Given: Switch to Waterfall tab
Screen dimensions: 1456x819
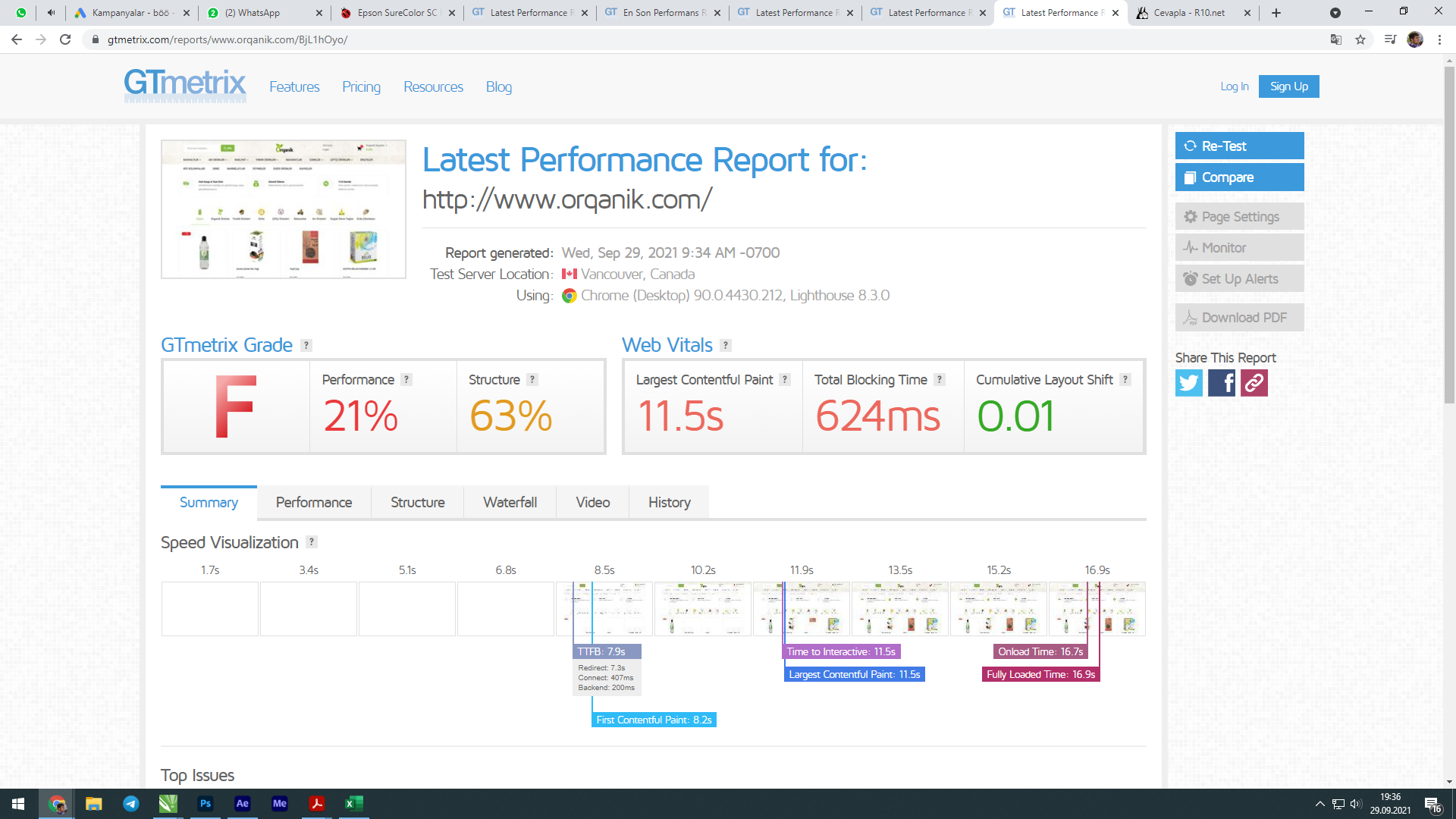Looking at the screenshot, I should (x=510, y=502).
